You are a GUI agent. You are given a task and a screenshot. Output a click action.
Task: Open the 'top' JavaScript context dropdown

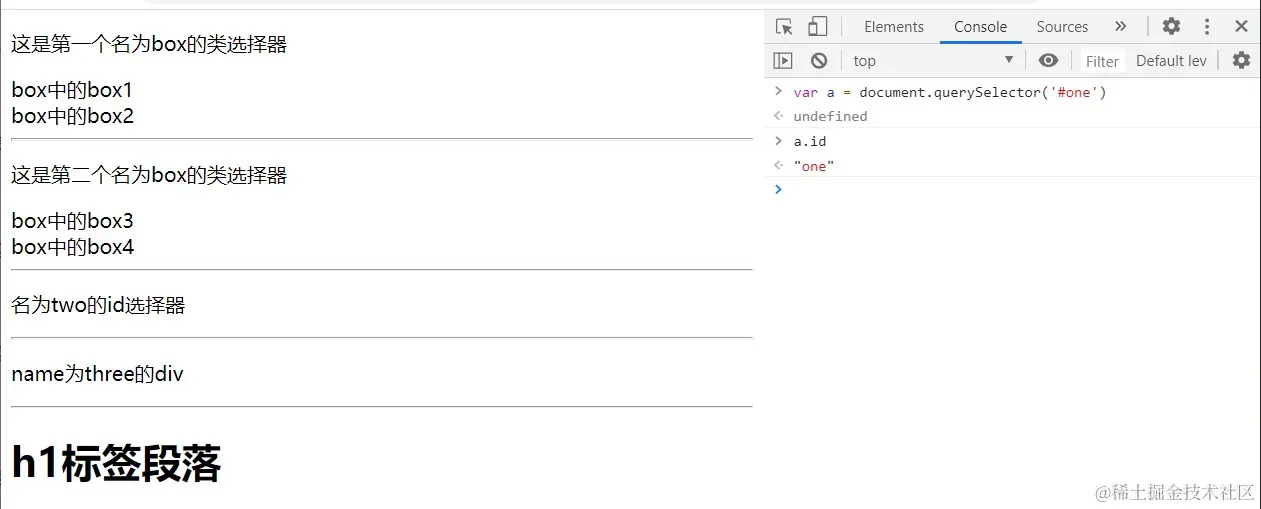coord(932,60)
